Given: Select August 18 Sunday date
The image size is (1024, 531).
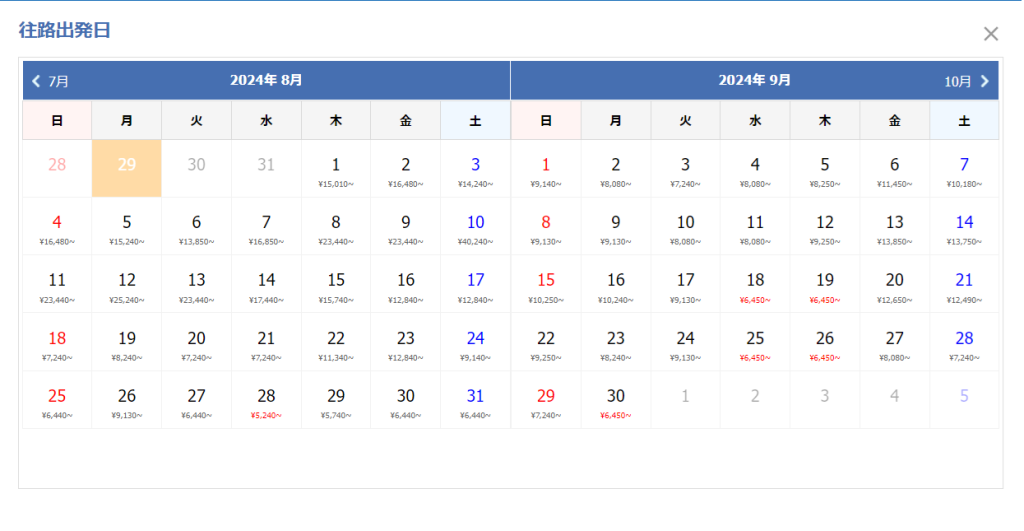Looking at the screenshot, I should (x=57, y=343).
